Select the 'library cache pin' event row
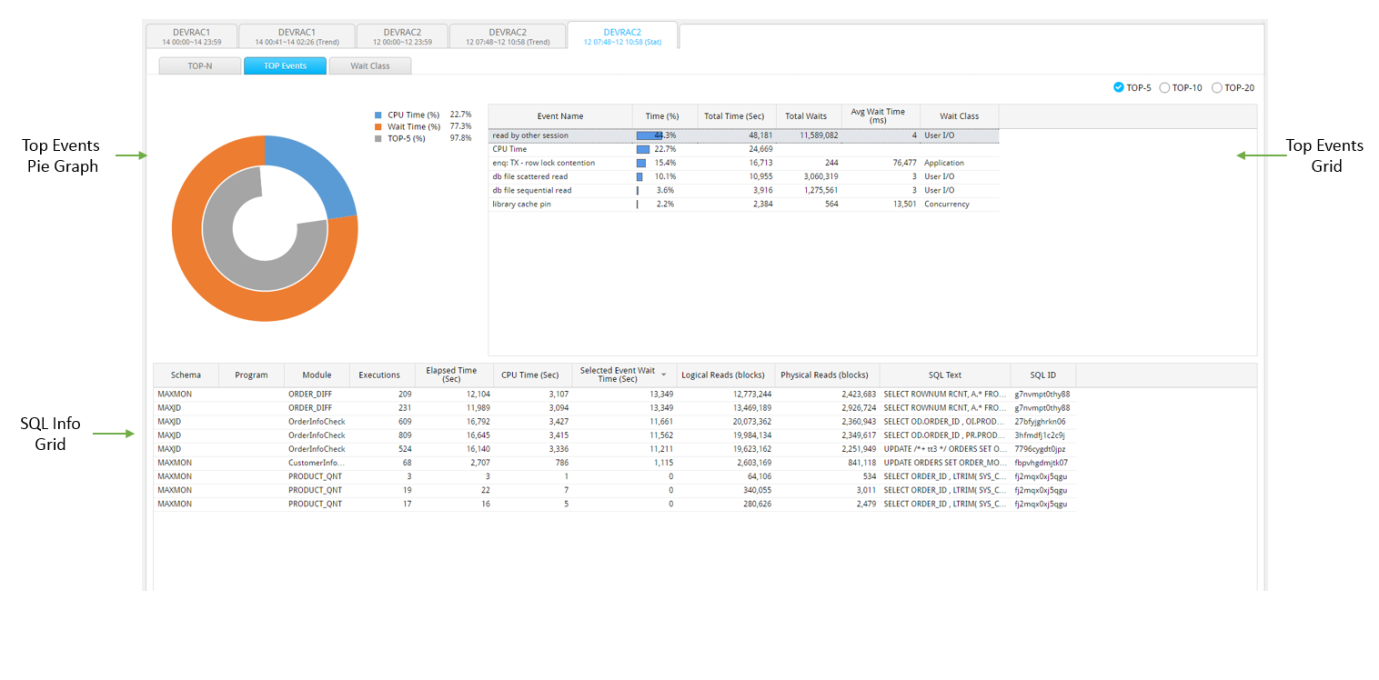This screenshot has height=680, width=1379. click(744, 204)
